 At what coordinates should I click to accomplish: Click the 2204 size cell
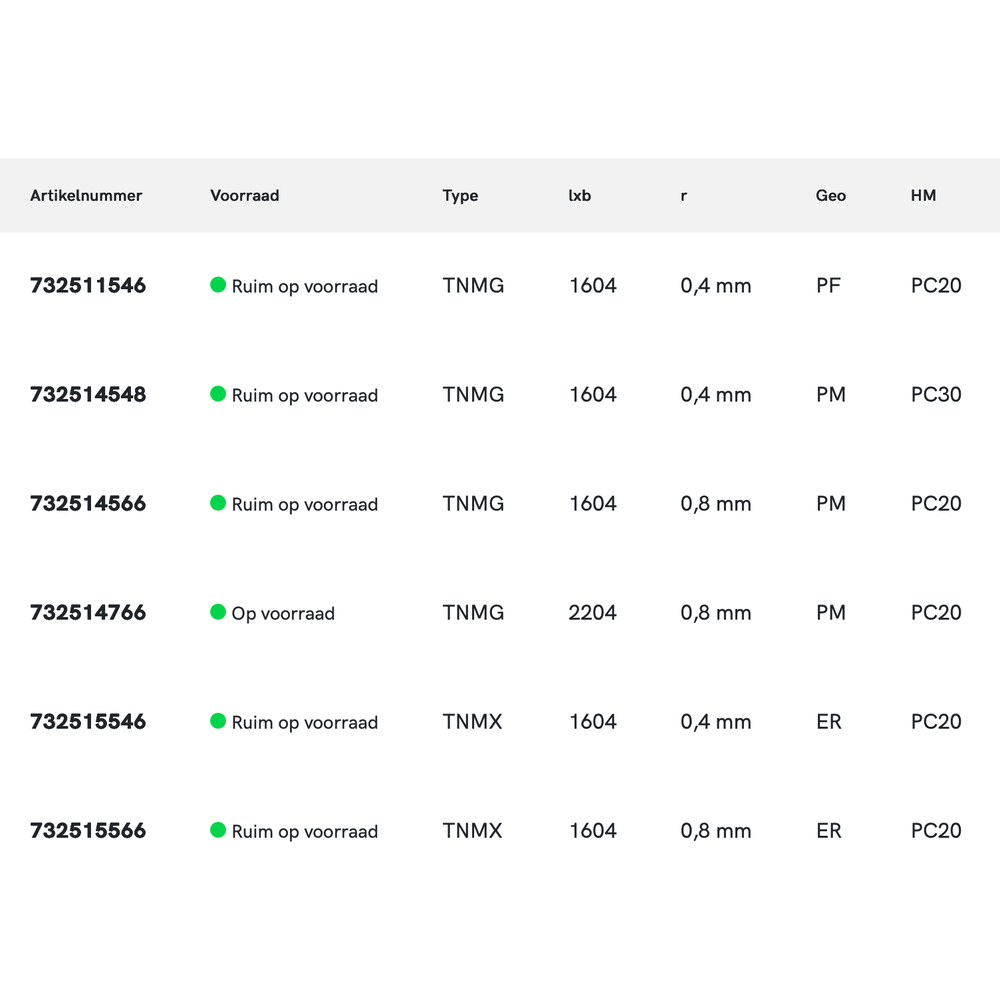[x=592, y=613]
